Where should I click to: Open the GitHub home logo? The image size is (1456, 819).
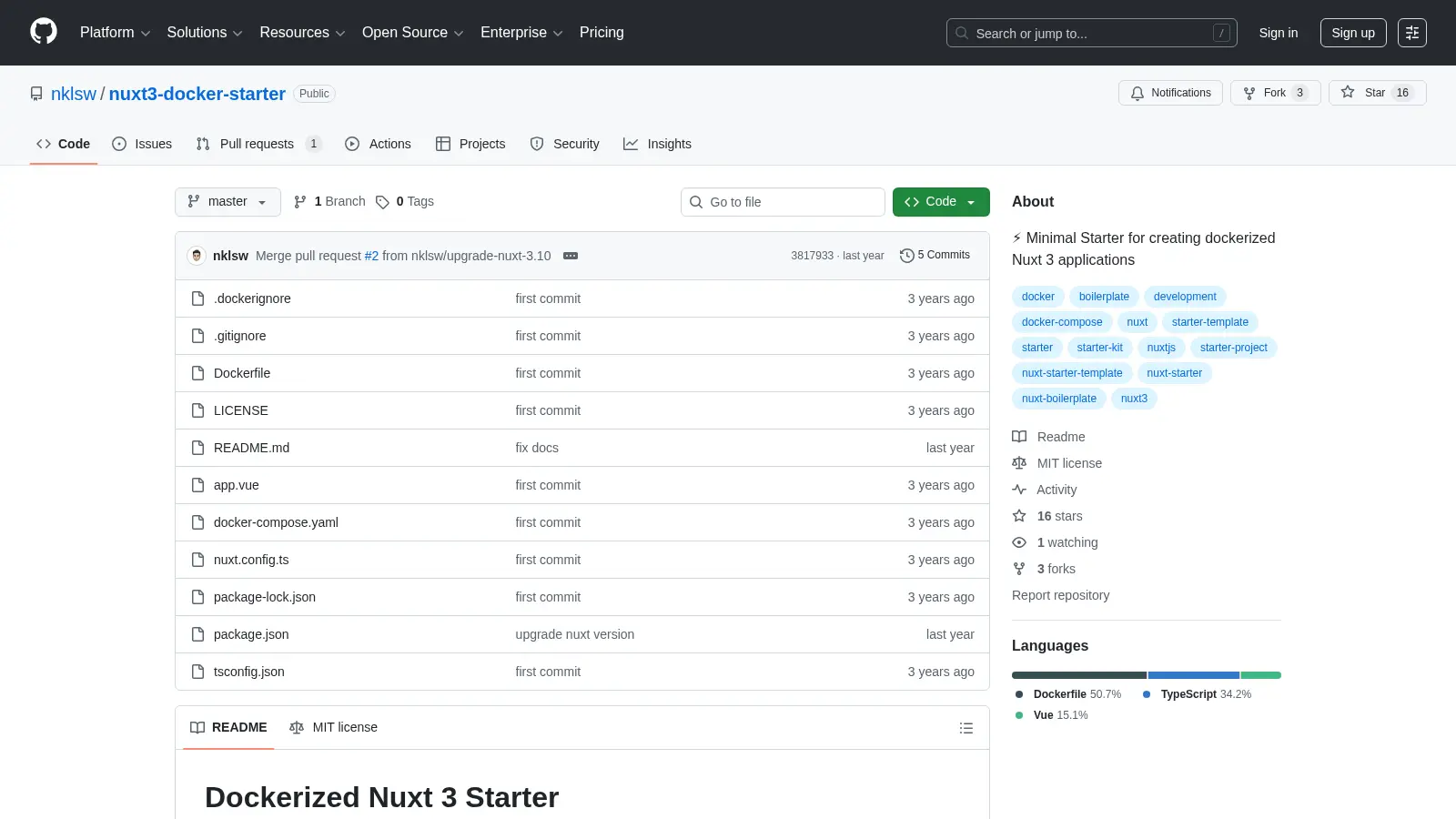[44, 32]
